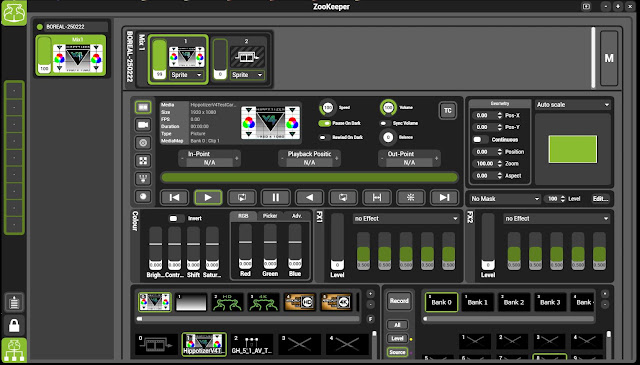The image size is (640, 365).
Task: Toggle the colour Invert switch
Action: [176, 218]
